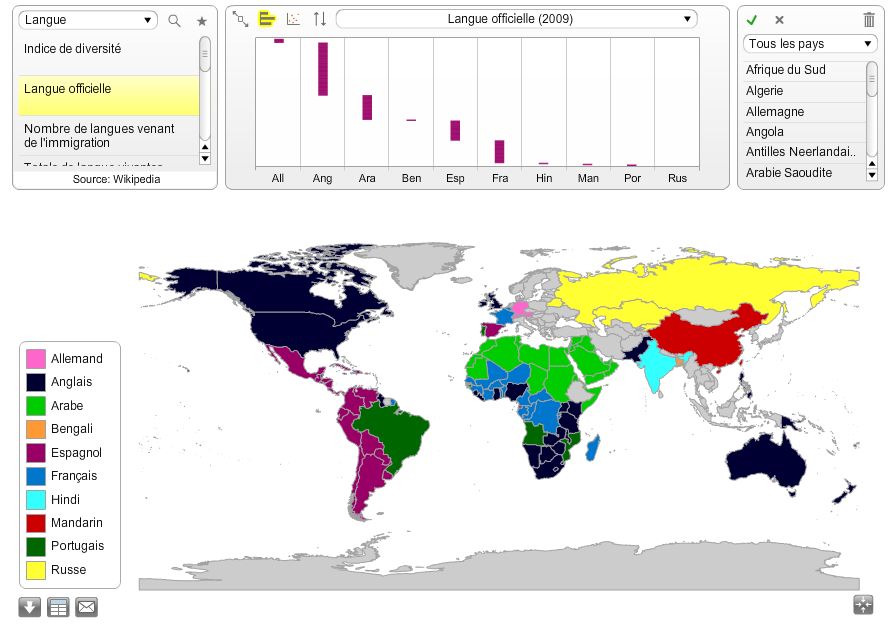Click scroll up arrow in indicator list
The width and height of the screenshot is (892, 624).
tap(205, 147)
